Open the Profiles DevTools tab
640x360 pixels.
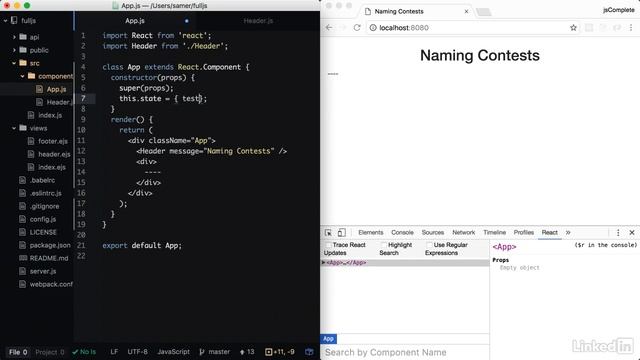click(x=524, y=232)
